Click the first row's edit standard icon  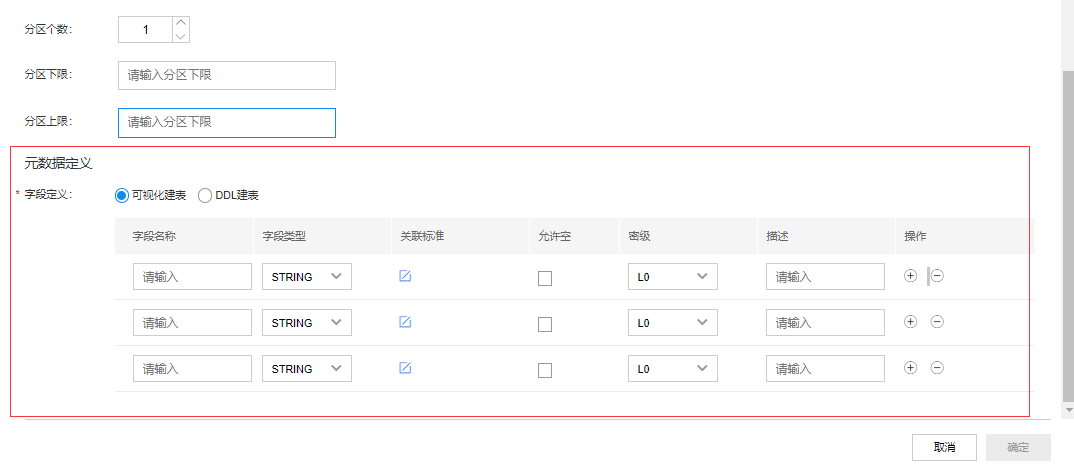[405, 276]
